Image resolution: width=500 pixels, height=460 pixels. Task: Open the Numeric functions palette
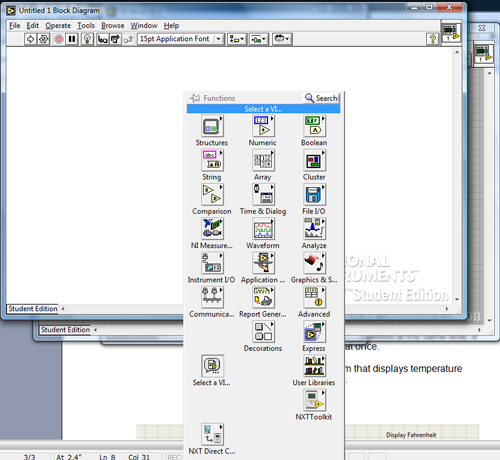[263, 126]
